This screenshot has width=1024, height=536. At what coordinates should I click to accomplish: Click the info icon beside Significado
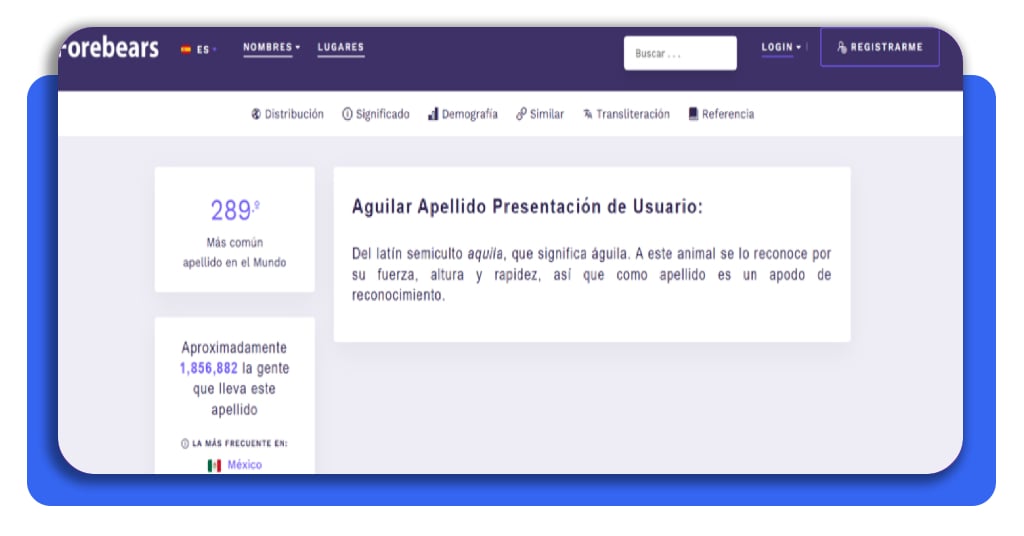(347, 114)
